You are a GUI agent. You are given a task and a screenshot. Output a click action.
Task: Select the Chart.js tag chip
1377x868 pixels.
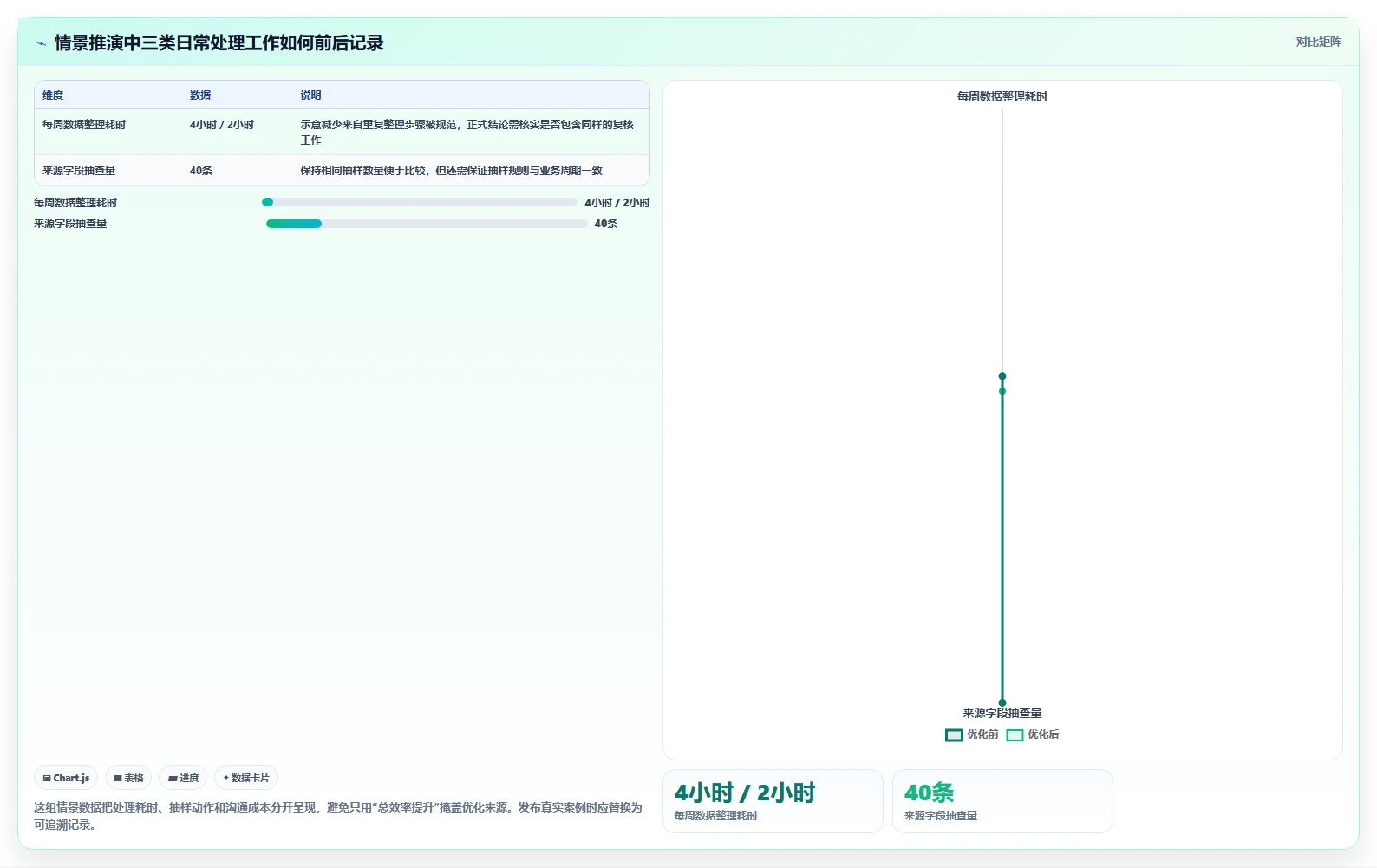tap(66, 778)
